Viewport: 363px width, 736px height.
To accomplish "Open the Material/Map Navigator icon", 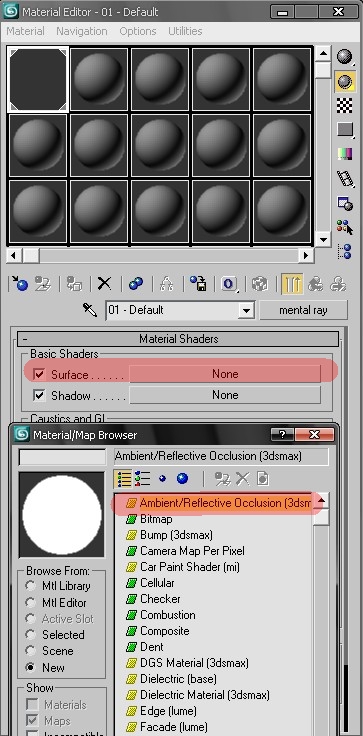I will [345, 251].
